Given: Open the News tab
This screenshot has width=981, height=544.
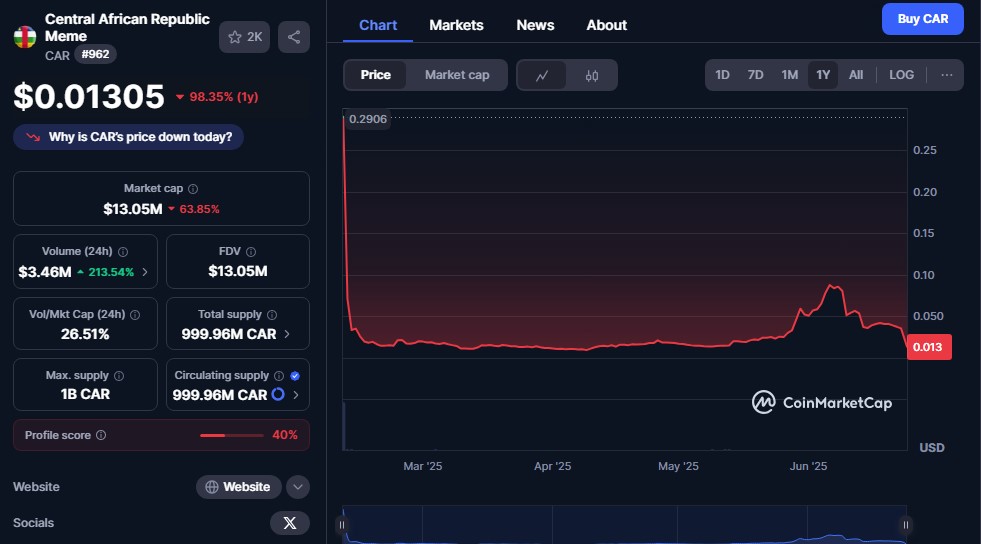Looking at the screenshot, I should point(535,26).
